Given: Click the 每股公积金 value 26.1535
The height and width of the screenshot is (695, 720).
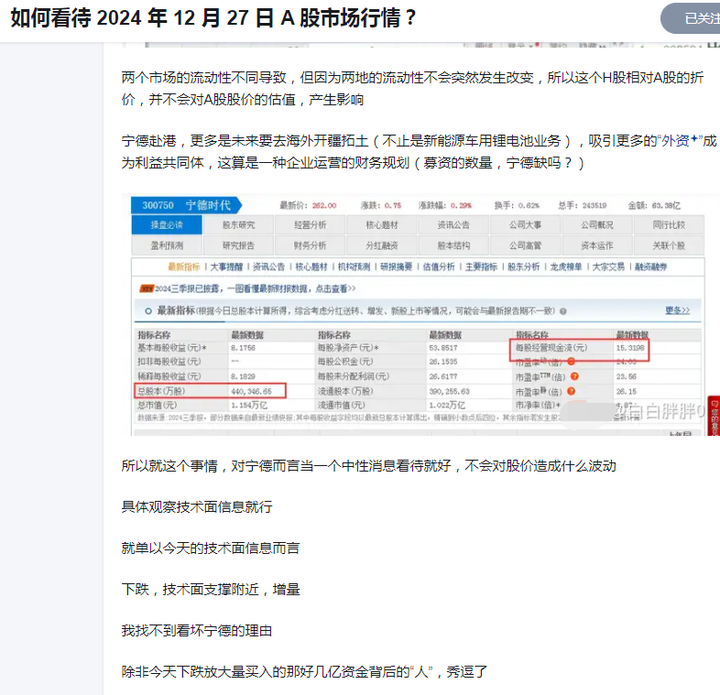Looking at the screenshot, I should point(443,362).
